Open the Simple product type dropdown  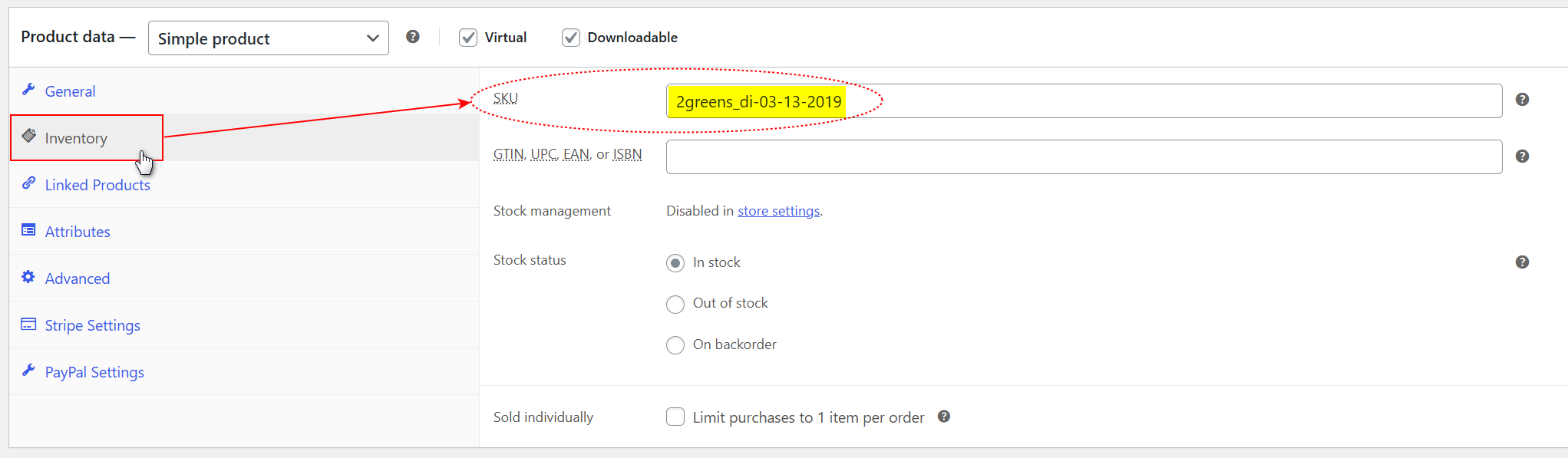coord(269,38)
